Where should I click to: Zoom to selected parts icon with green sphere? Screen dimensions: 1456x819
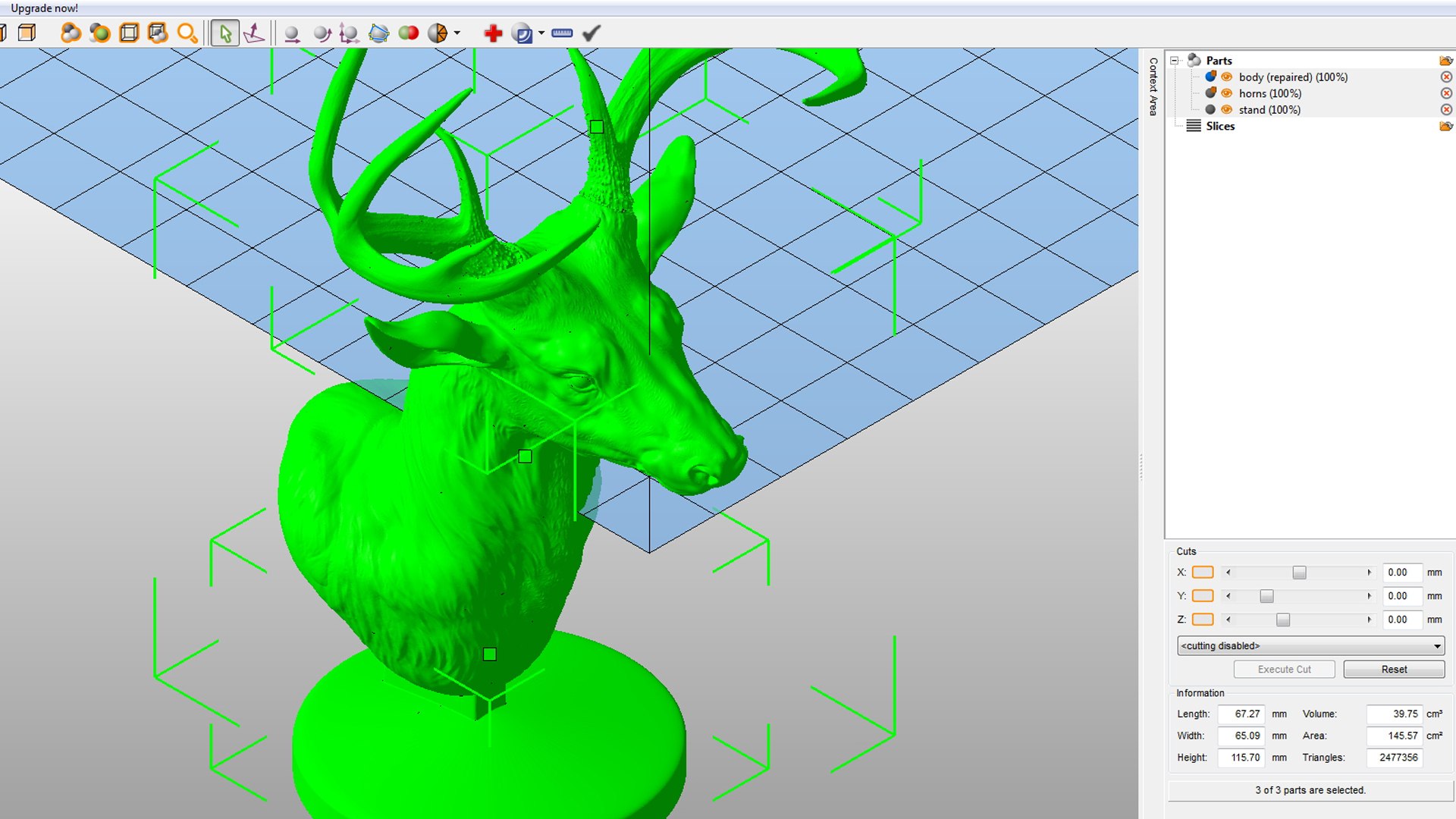(99, 33)
